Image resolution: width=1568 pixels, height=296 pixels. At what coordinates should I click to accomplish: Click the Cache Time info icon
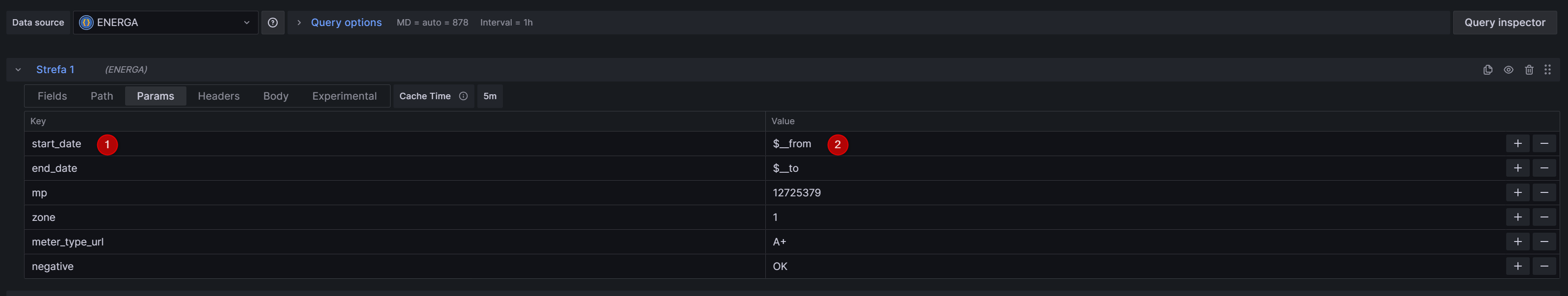click(463, 96)
